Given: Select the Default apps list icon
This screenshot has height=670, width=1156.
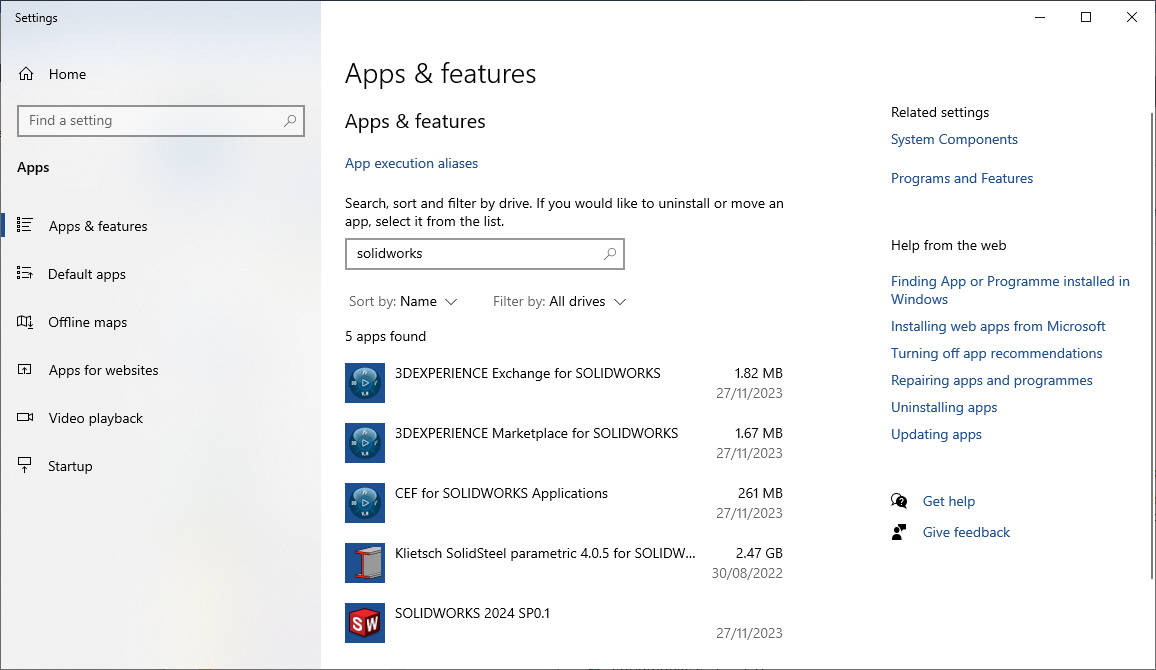Looking at the screenshot, I should tap(26, 273).
